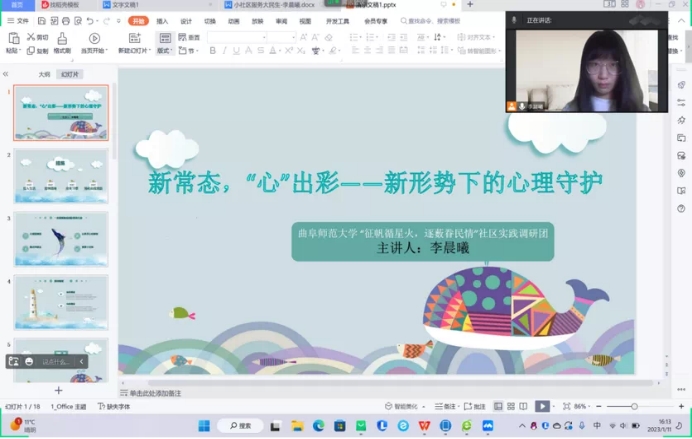Select slide 3 thumbnail in the panel
Image resolution: width=692 pixels, height=439 pixels.
61,238
